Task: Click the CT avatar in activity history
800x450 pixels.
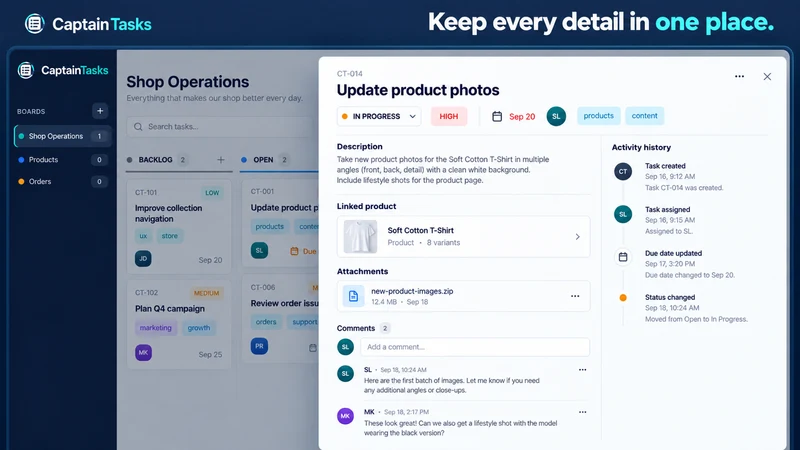Action: click(623, 171)
